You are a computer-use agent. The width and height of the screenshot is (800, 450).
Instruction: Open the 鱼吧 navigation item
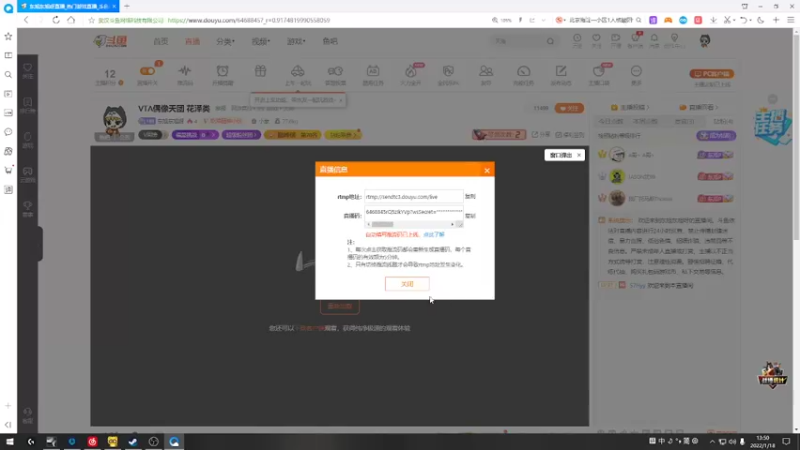click(330, 41)
